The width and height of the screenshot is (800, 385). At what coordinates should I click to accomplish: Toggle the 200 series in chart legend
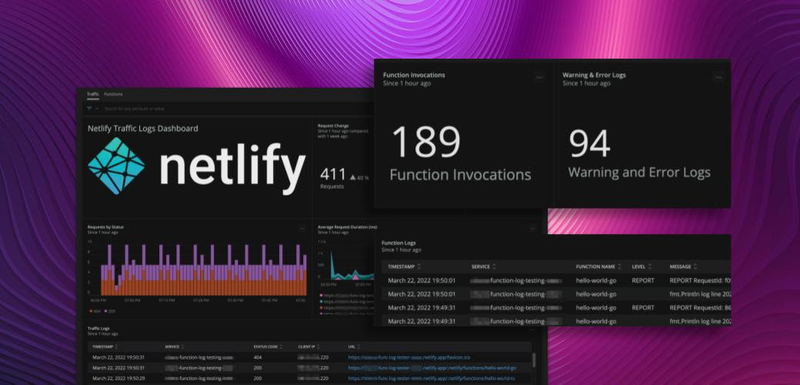point(109,311)
